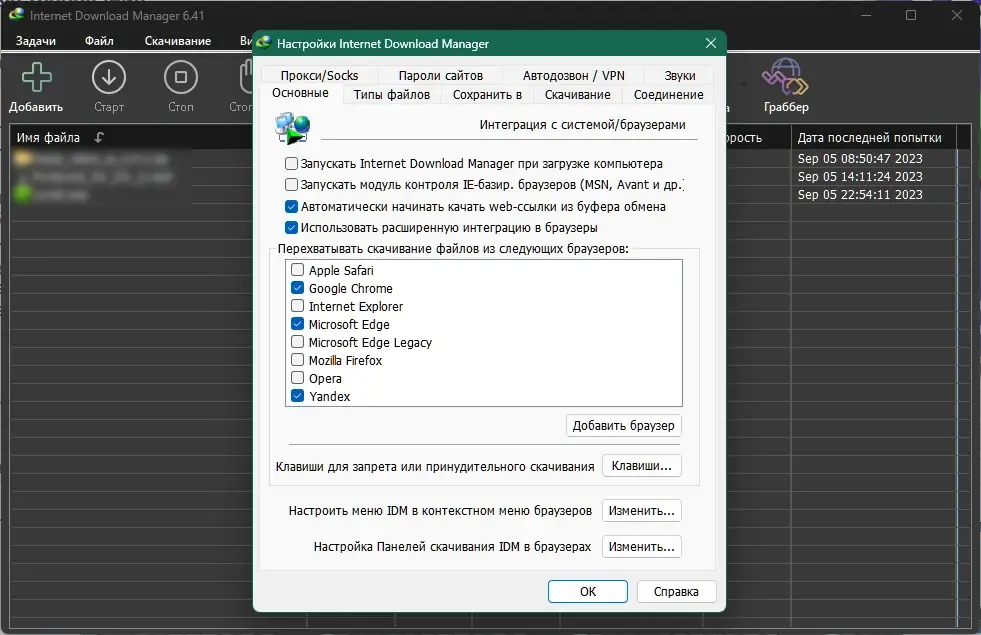
Task: Open the Задачи menu
Action: [x=36, y=41]
